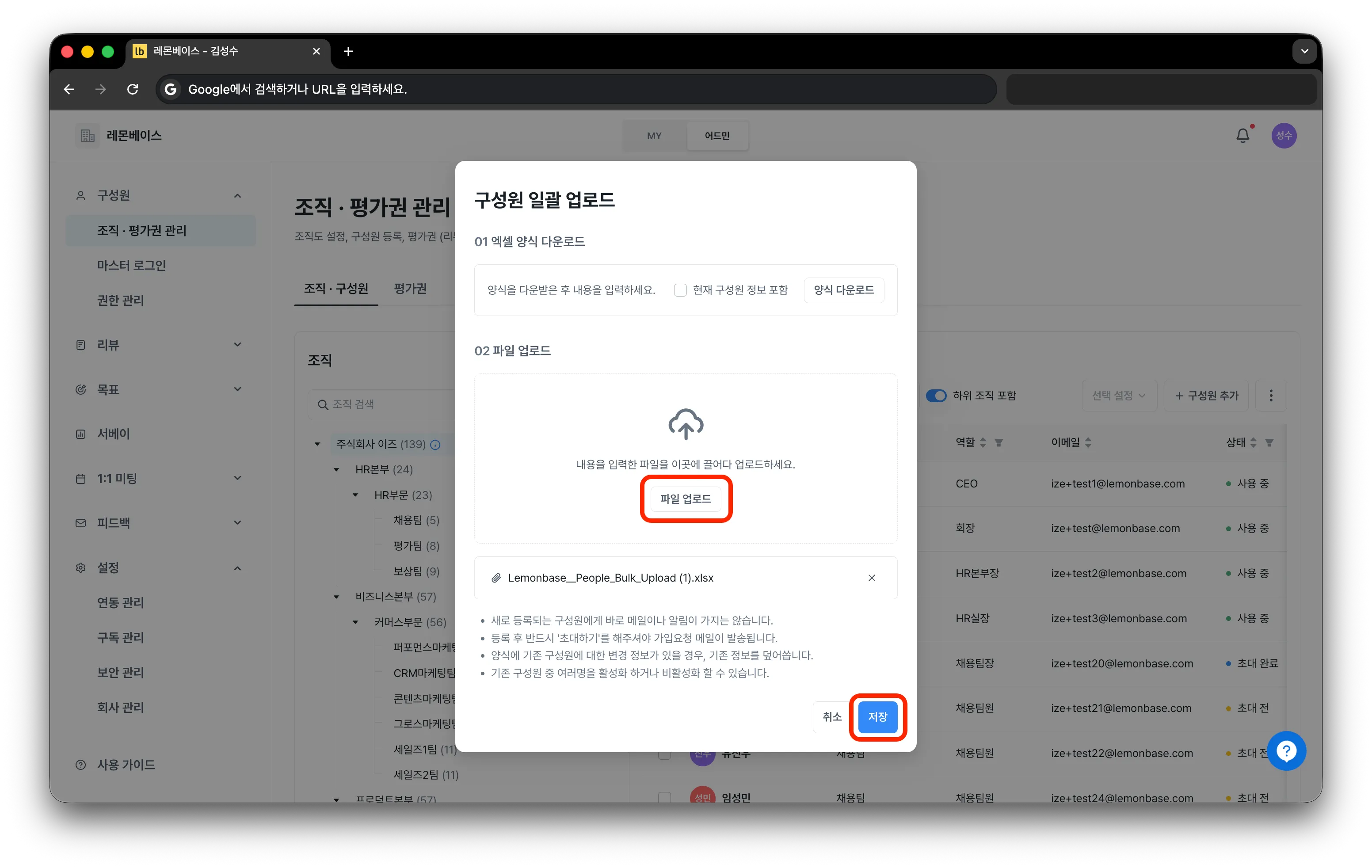This screenshot has width=1372, height=868.
Task: Toggle the 하위 조직 포함 switch
Action: 936,396
